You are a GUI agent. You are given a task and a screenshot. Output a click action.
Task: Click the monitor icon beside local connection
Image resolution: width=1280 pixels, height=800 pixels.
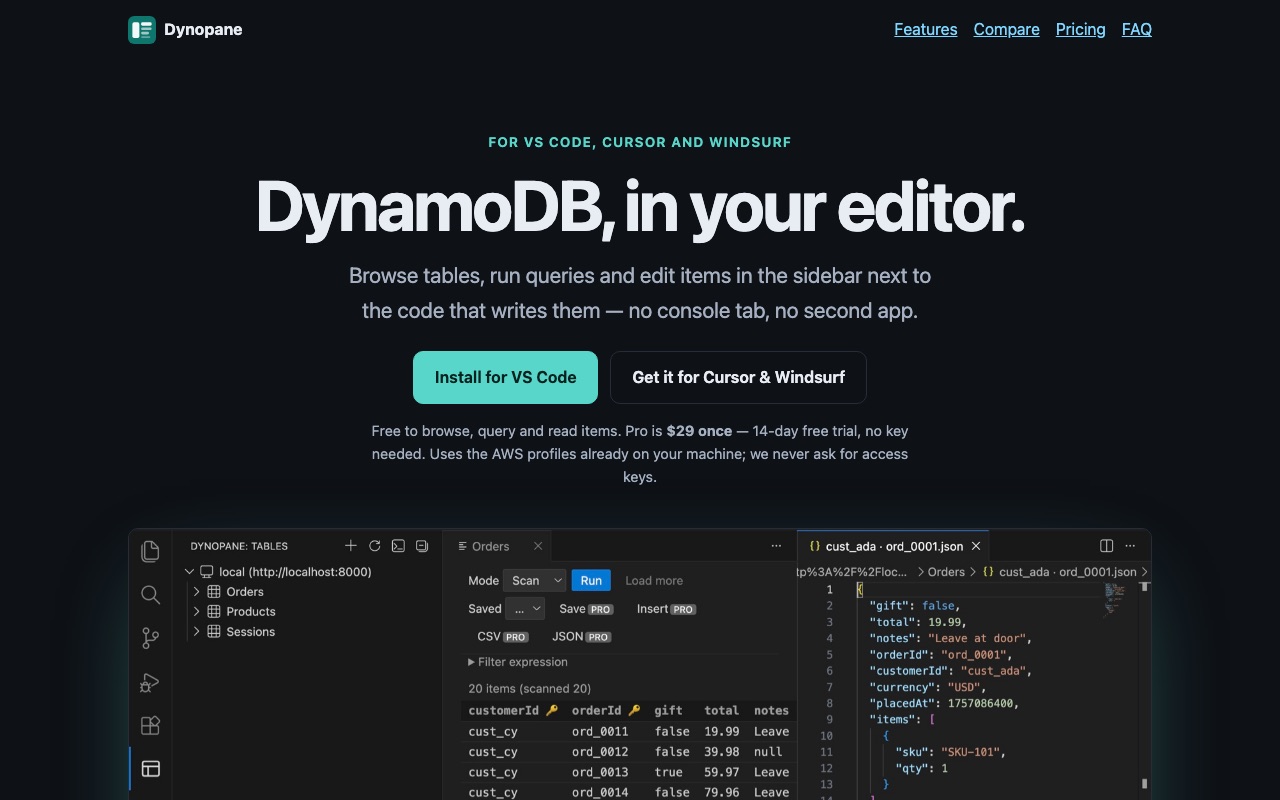[207, 572]
